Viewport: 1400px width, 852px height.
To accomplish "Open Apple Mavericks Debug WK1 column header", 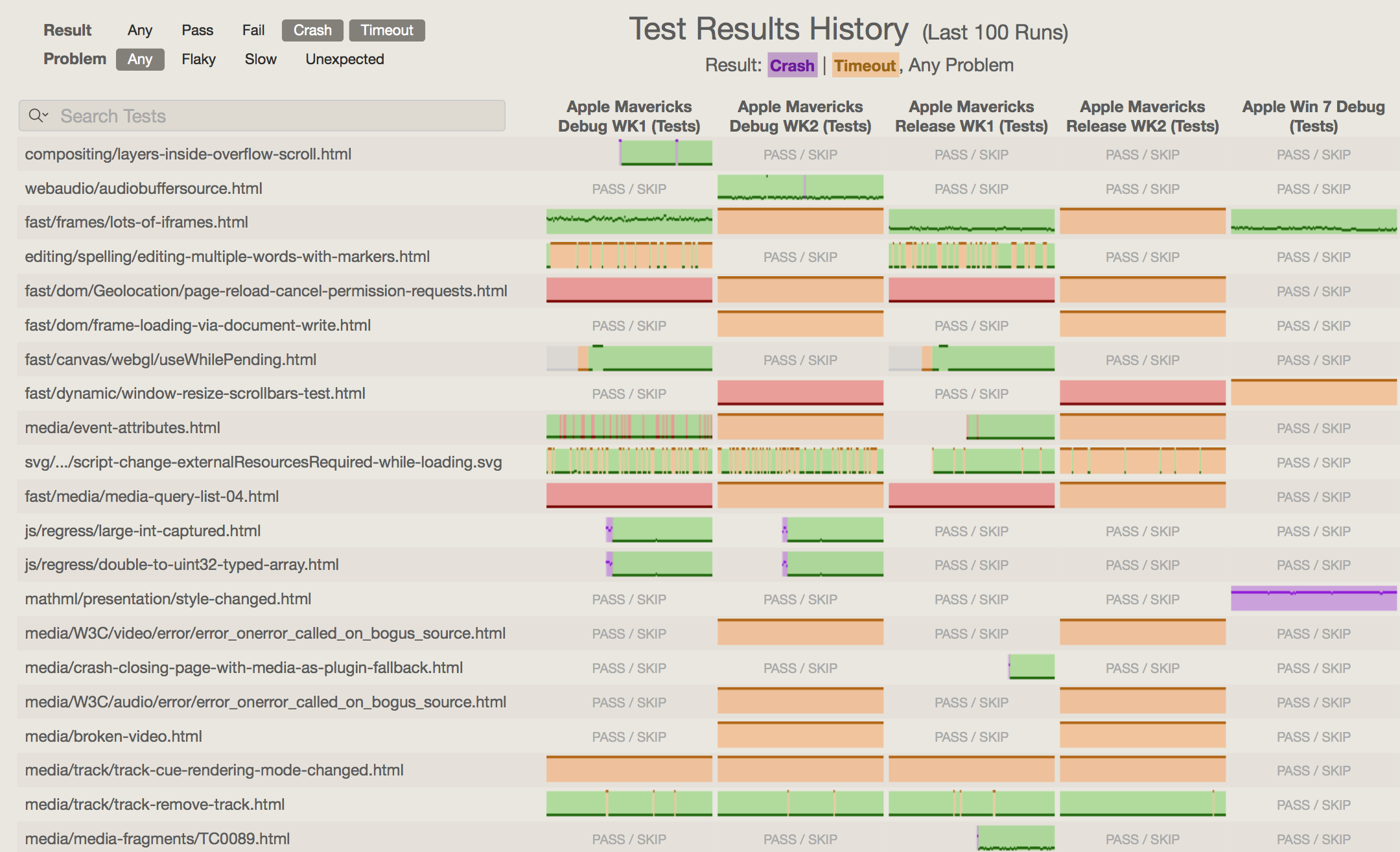I will pos(629,116).
